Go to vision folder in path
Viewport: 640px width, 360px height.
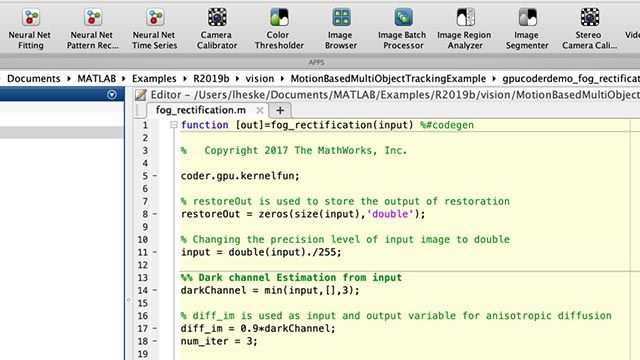pyautogui.click(x=260, y=78)
